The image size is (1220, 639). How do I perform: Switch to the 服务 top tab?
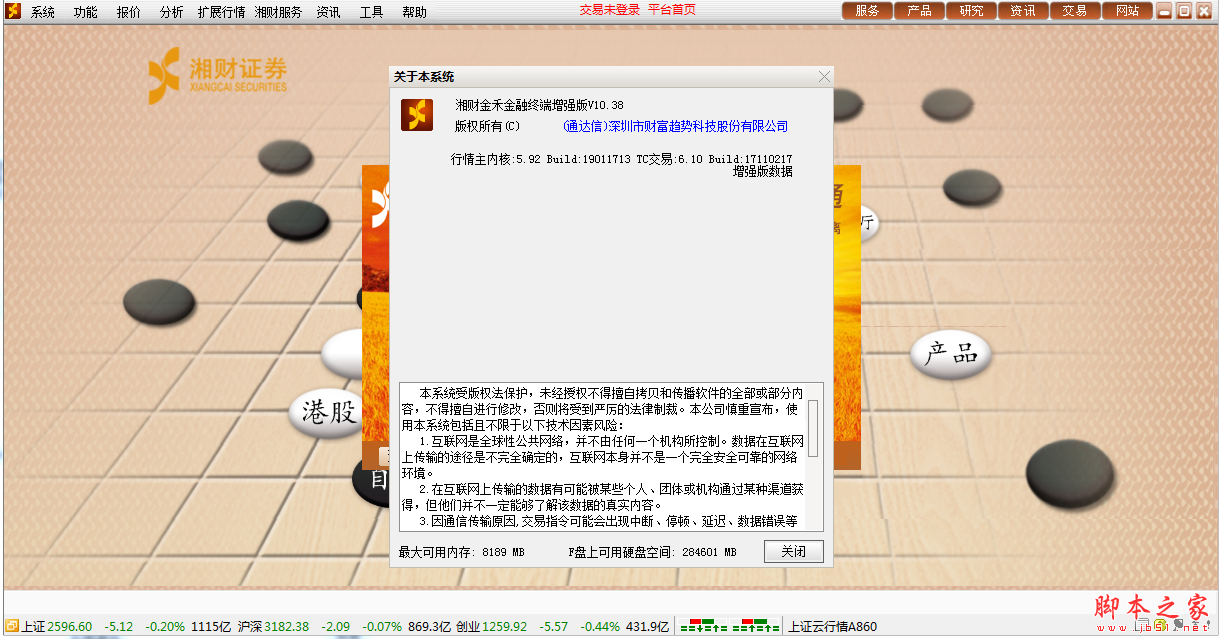click(x=867, y=11)
